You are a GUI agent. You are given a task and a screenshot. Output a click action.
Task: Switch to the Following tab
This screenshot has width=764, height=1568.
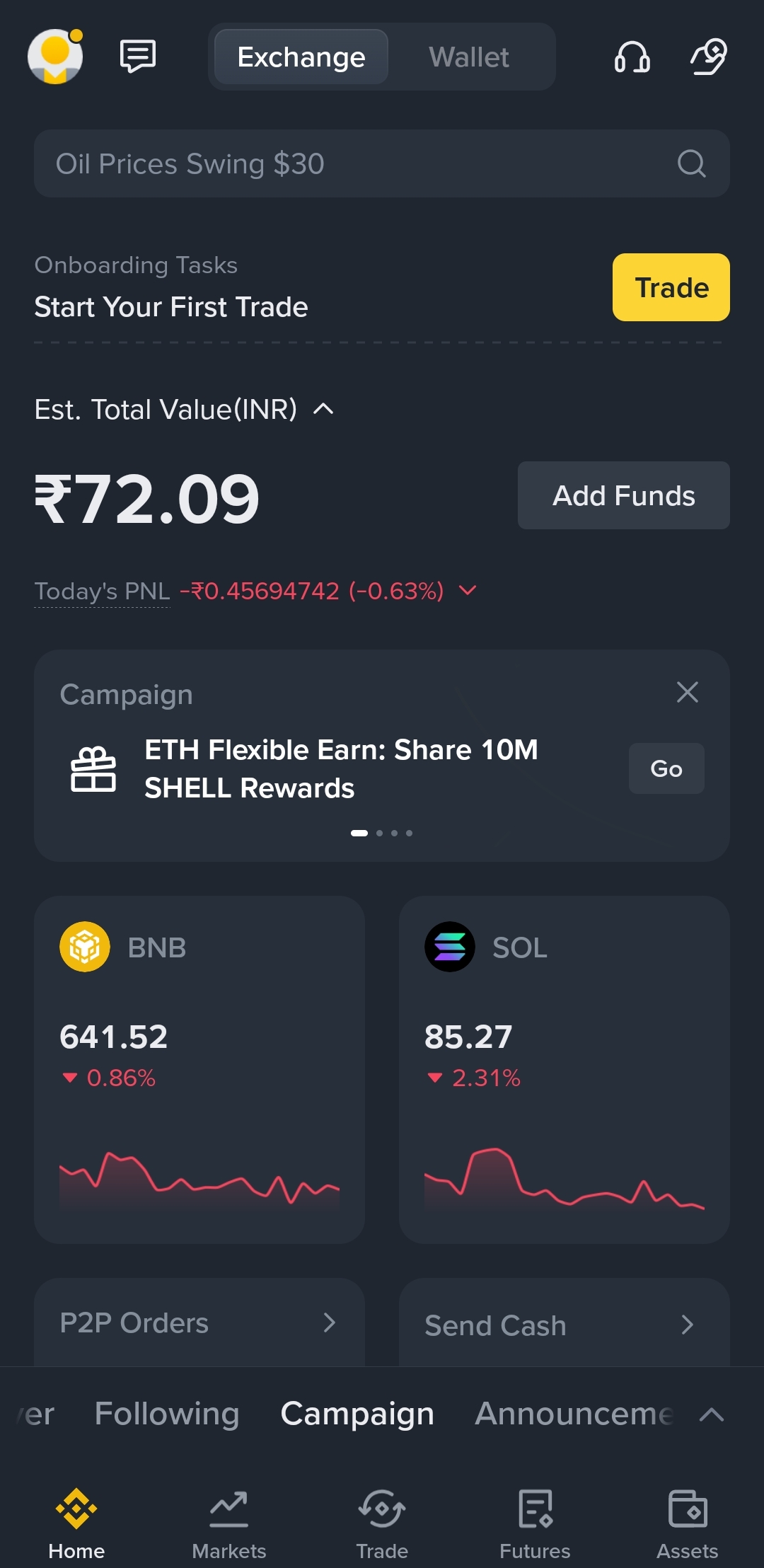(x=167, y=1414)
